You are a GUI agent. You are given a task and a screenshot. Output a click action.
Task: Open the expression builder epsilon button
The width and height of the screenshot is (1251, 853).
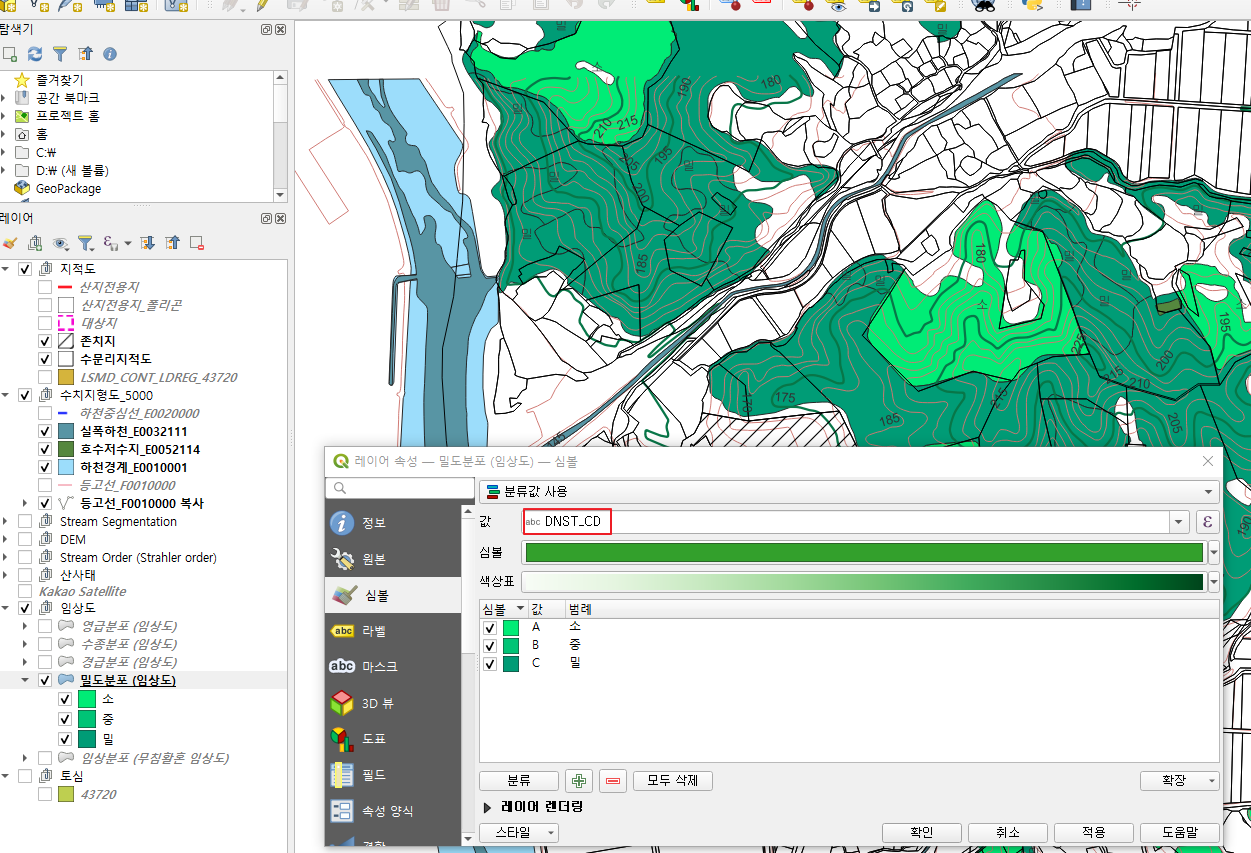coord(1208,522)
